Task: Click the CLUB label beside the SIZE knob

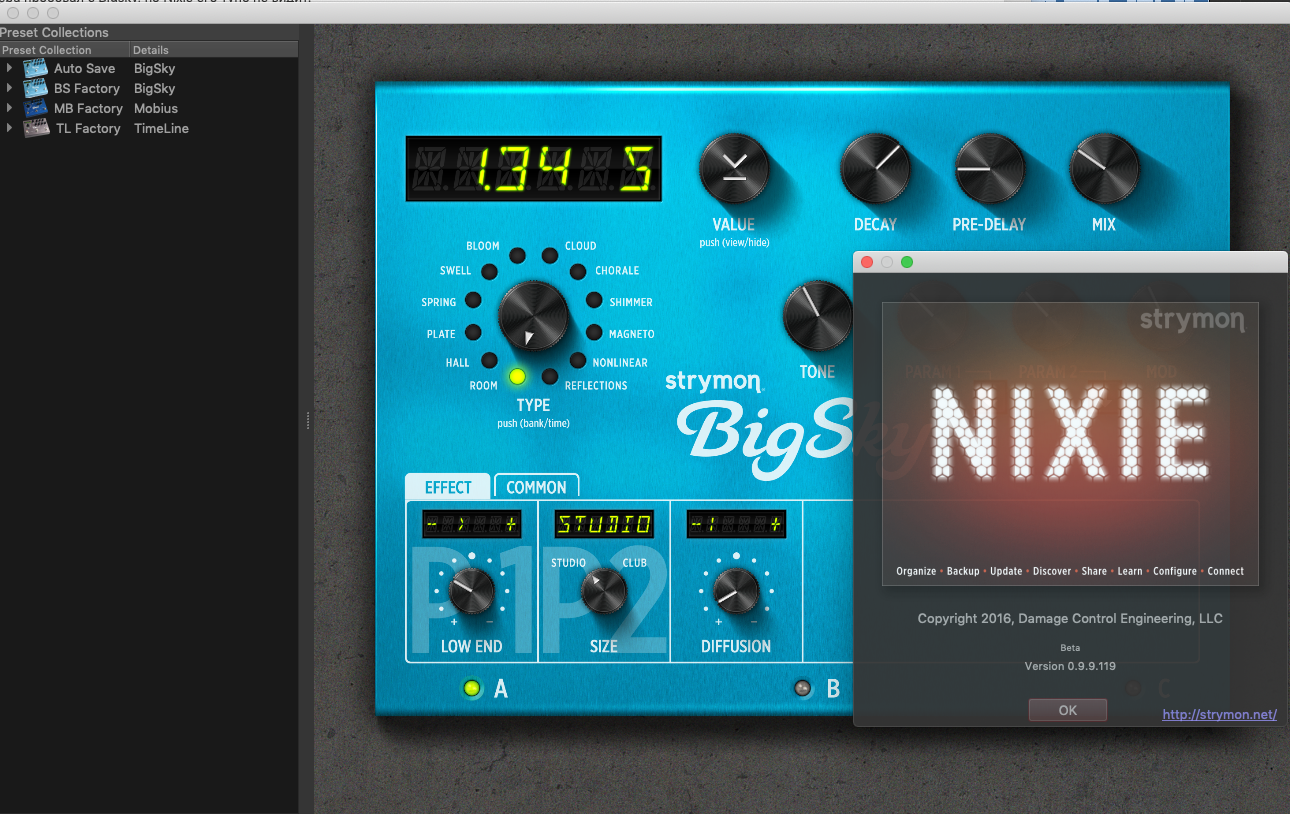Action: (x=635, y=562)
